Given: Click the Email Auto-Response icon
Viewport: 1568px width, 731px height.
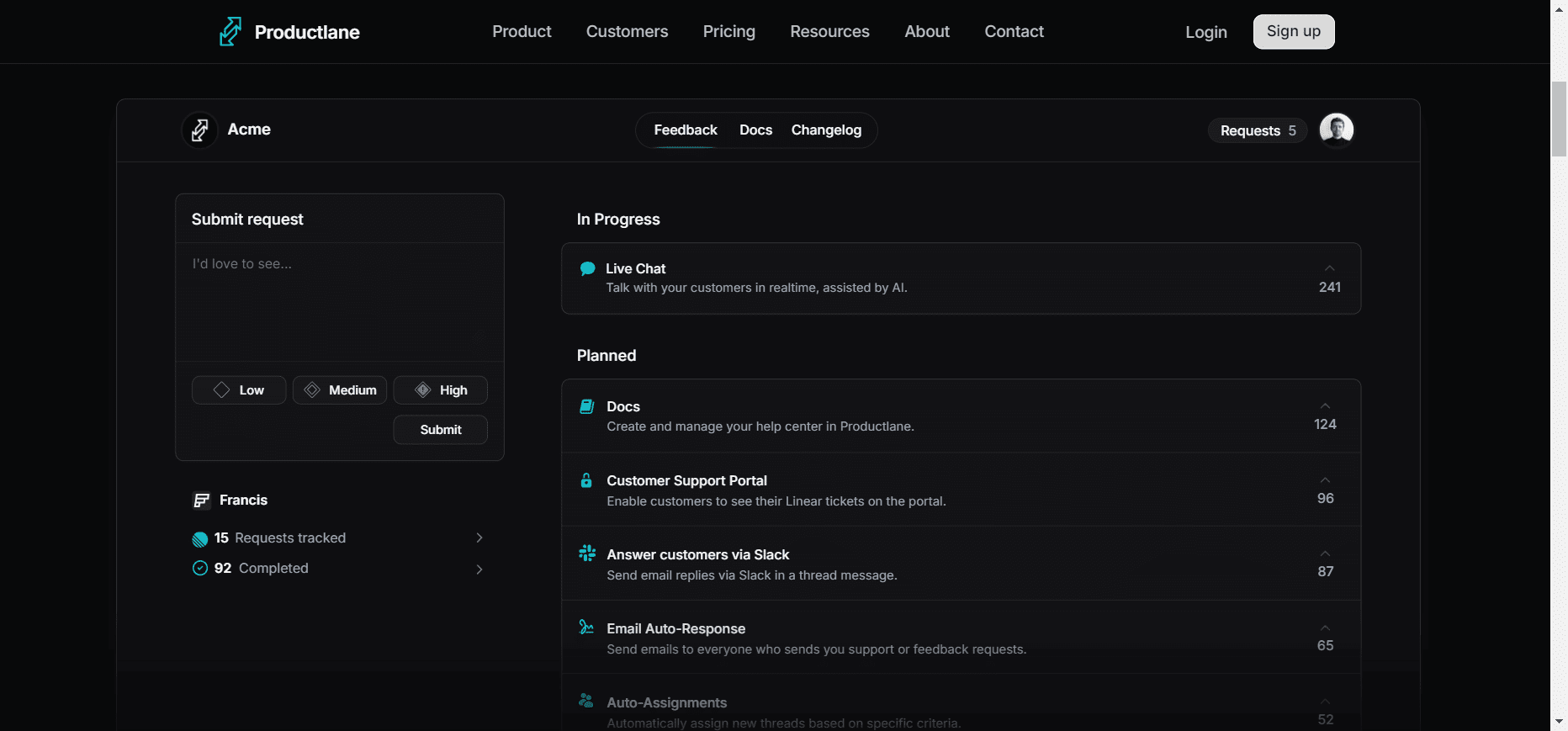Looking at the screenshot, I should tap(586, 627).
